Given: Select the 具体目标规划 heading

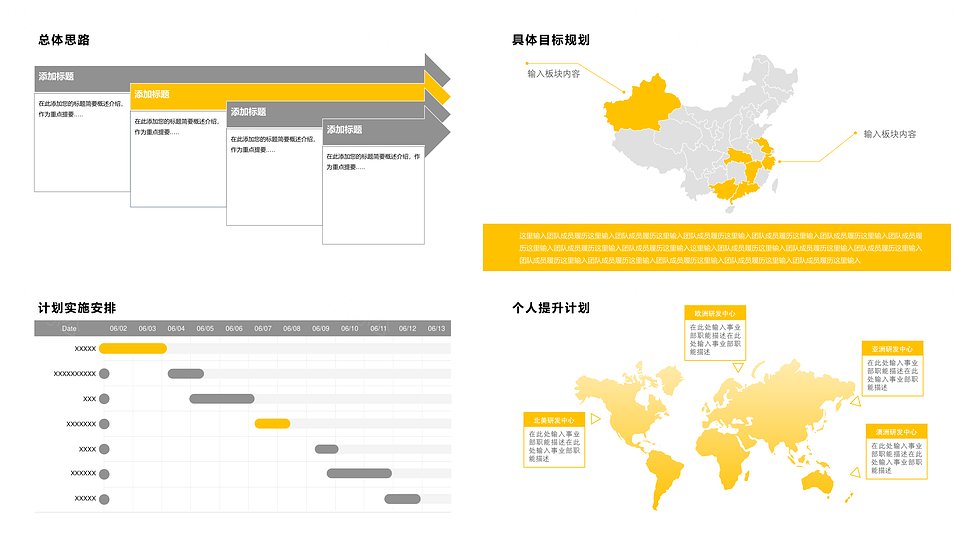Looking at the screenshot, I should 550,40.
